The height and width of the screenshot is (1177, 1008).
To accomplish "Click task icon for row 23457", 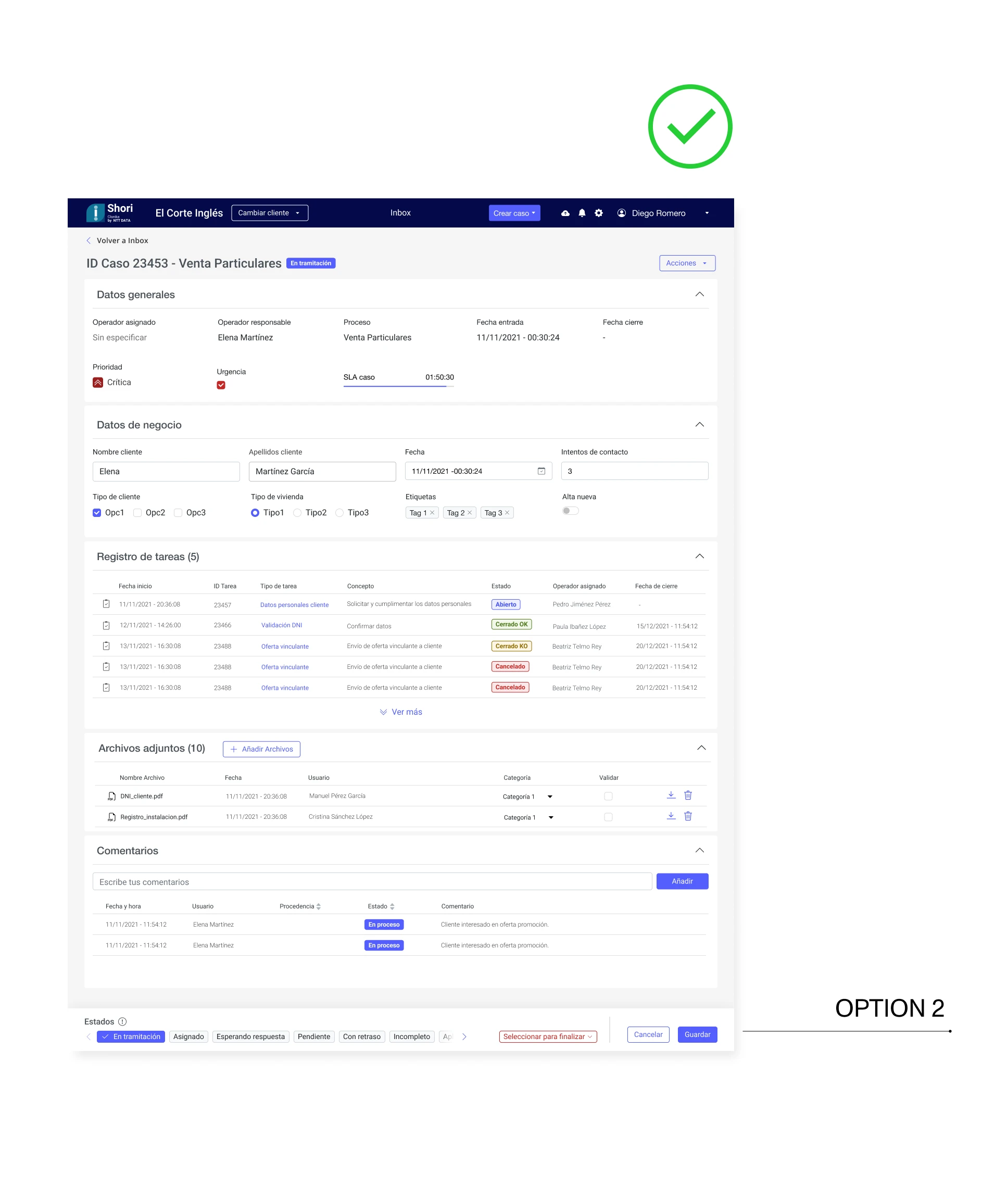I will (106, 604).
